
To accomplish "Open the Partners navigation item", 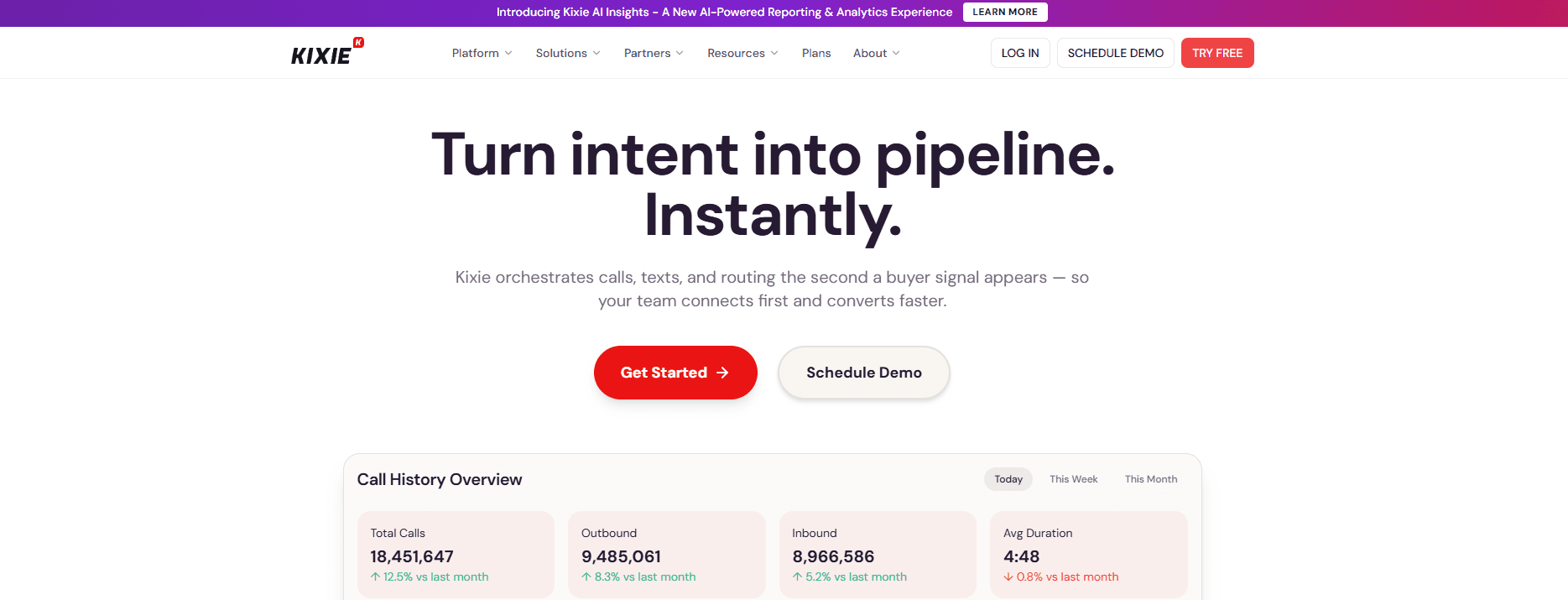I will tap(654, 53).
